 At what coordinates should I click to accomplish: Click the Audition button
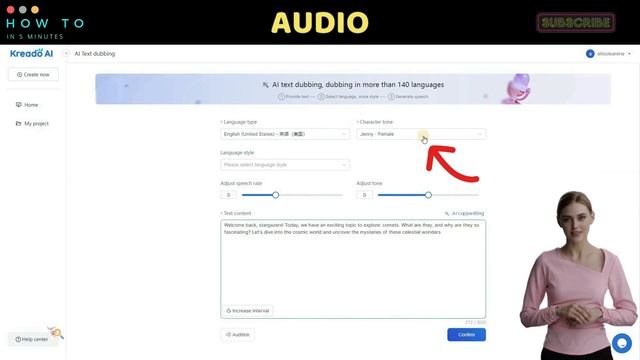pyautogui.click(x=238, y=335)
